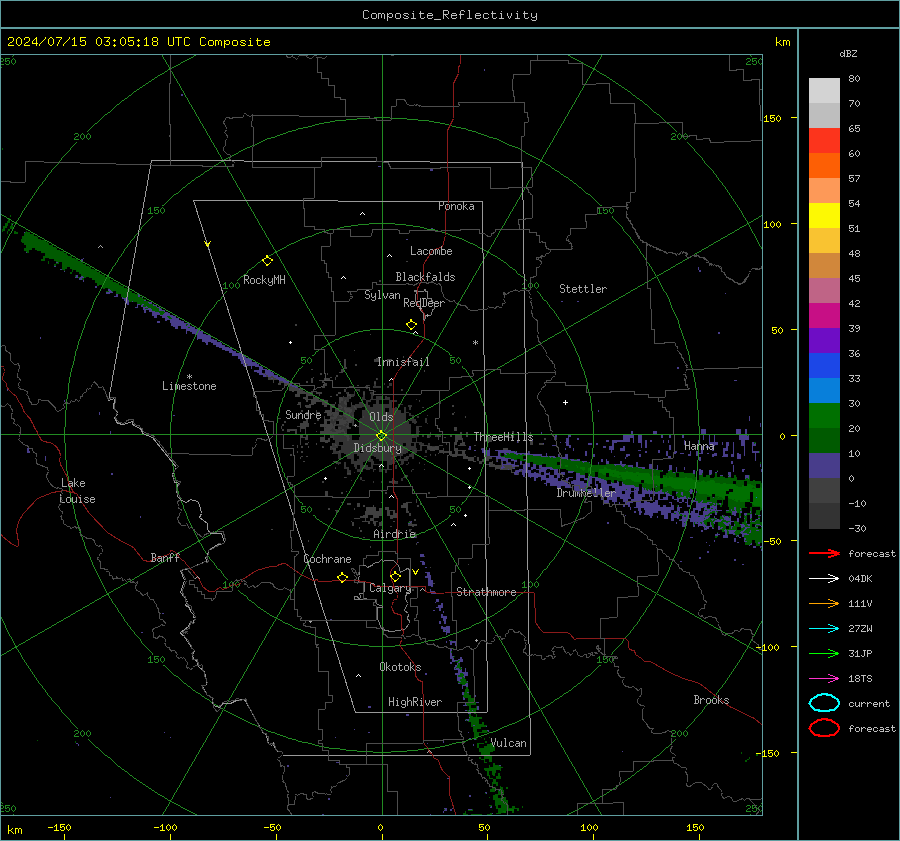Viewport: 900px width, 841px height.
Task: Click the 150 value on right axis
Action: (x=772, y=118)
